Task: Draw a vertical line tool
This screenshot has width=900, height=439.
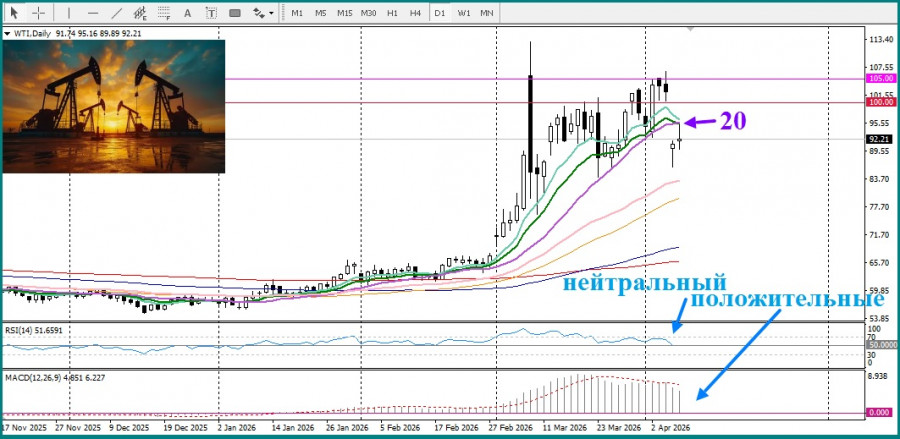Action: click(68, 13)
